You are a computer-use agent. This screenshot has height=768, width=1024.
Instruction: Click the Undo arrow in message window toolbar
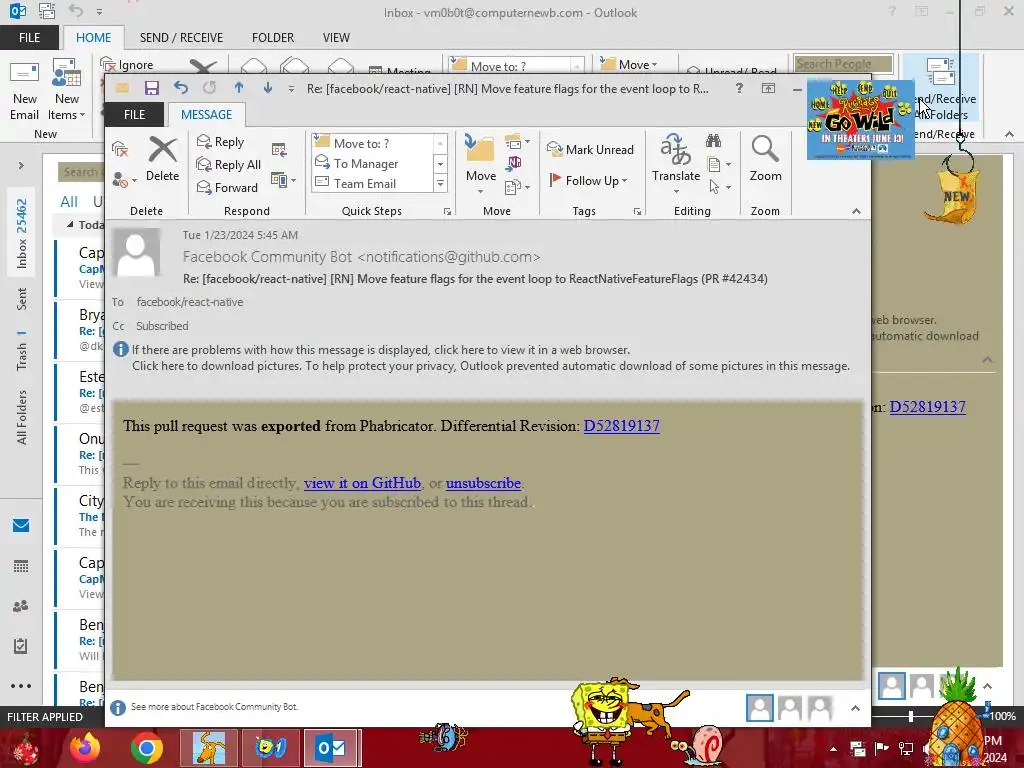pyautogui.click(x=181, y=88)
